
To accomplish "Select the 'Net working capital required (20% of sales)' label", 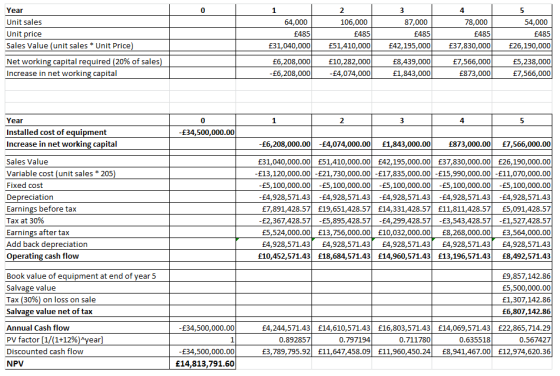I will click(x=84, y=61).
